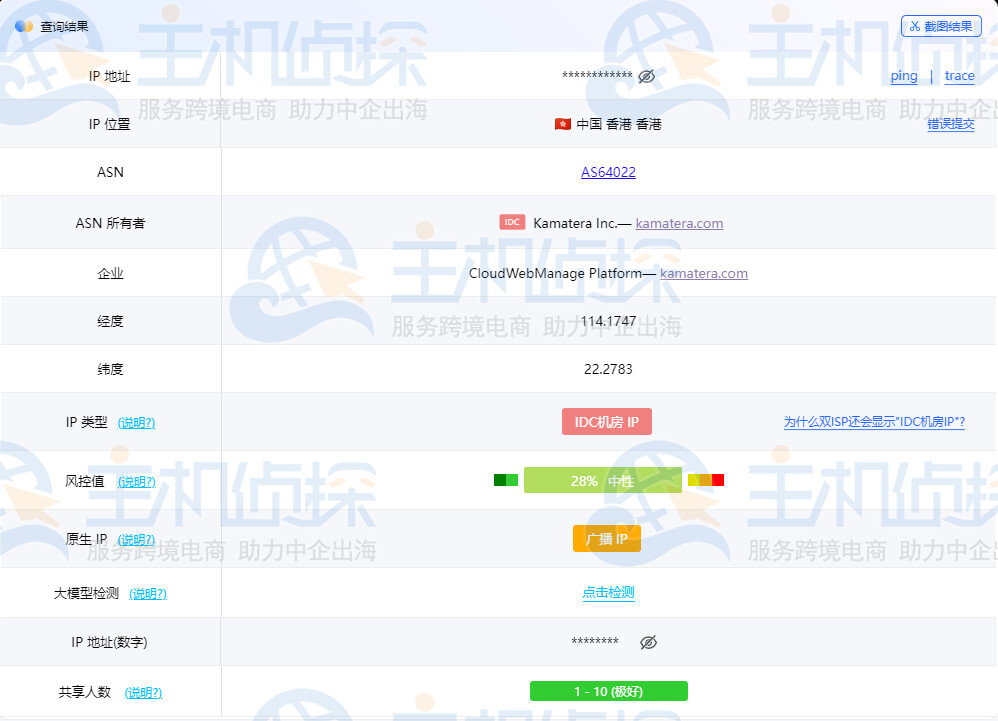The width and height of the screenshot is (998, 721).
Task: Switch to the 查询结果 tab
Action: 62,25
